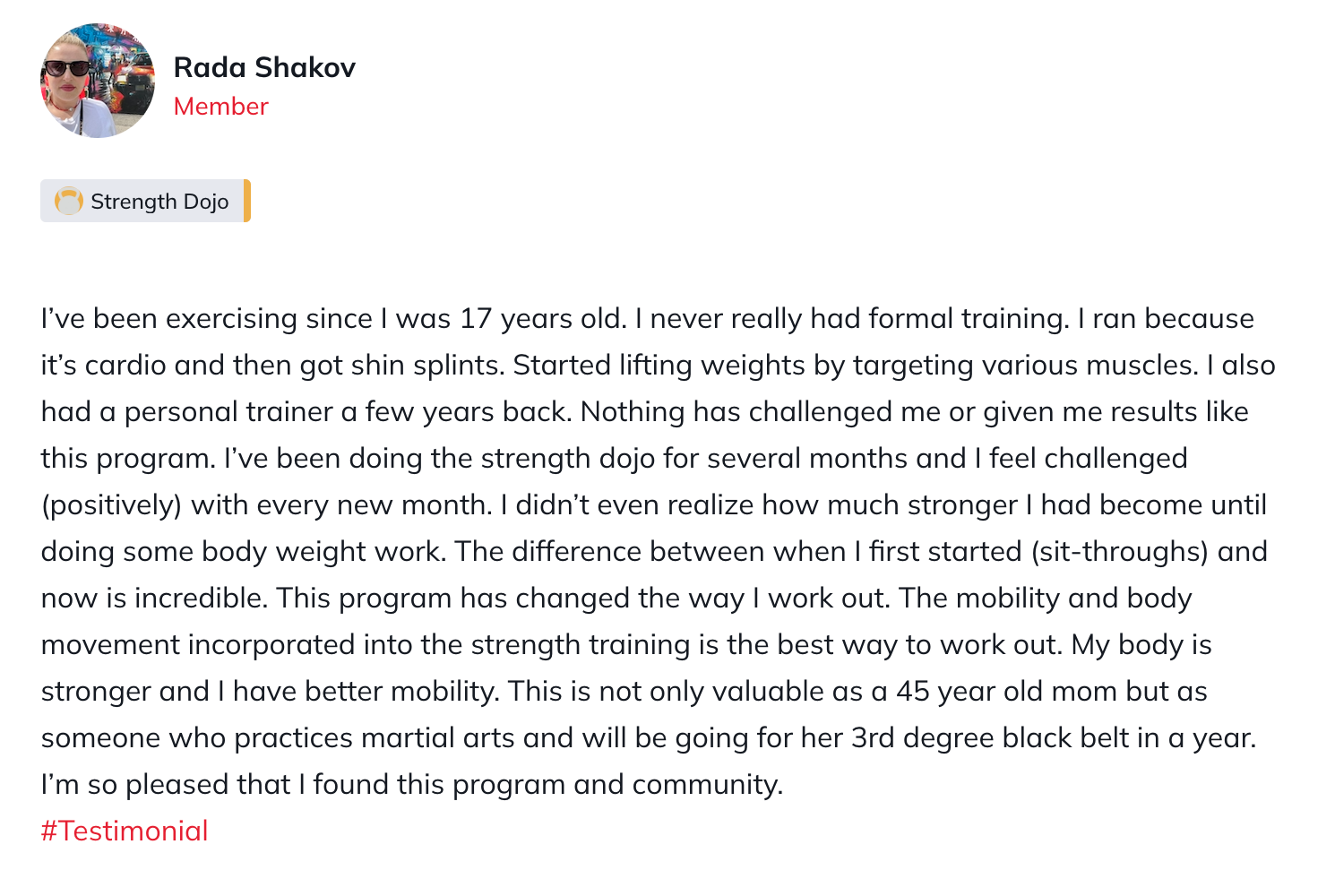Open the #Testimonial hashtag
1335x896 pixels.
(125, 831)
